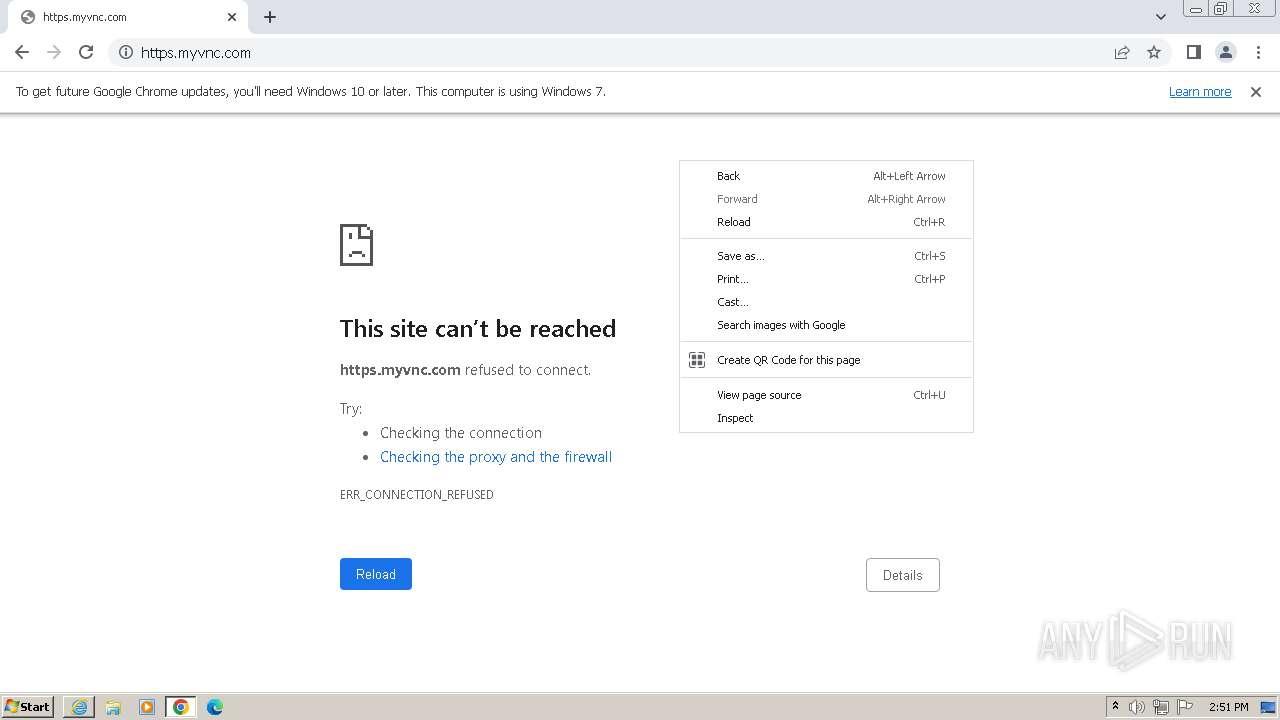Screen dimensions: 1280x720
Task: Select the https.myvnc.com tab
Action: tap(126, 17)
